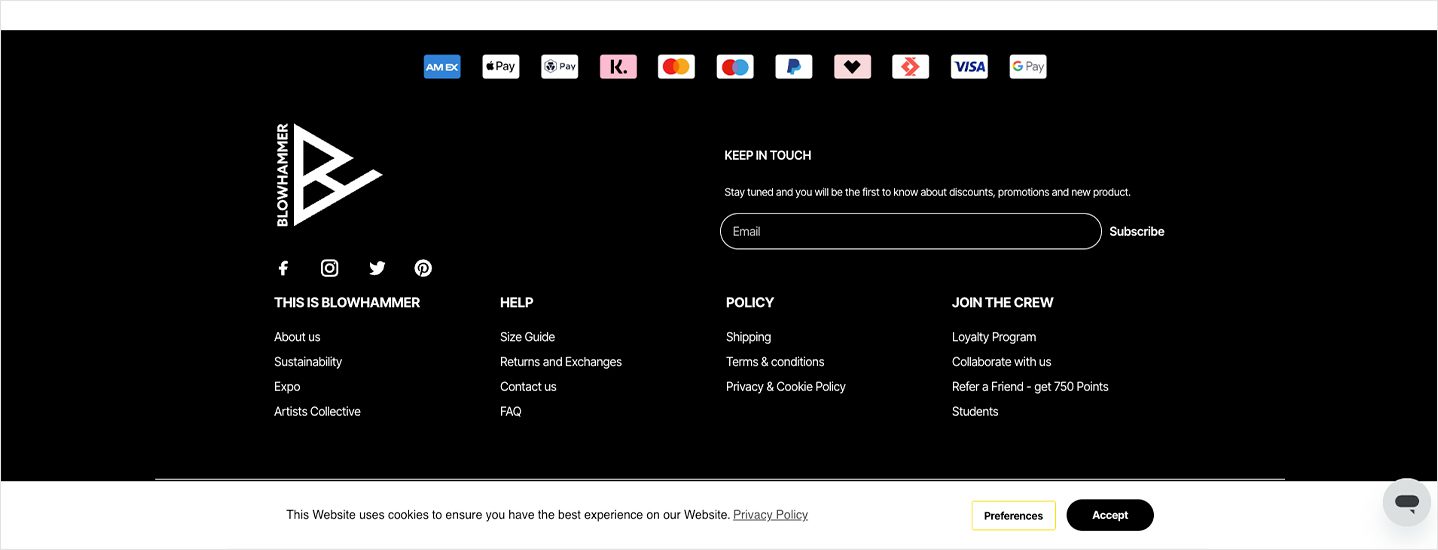Click the pink Klarna payment icon
This screenshot has height=550, width=1438.
point(618,67)
